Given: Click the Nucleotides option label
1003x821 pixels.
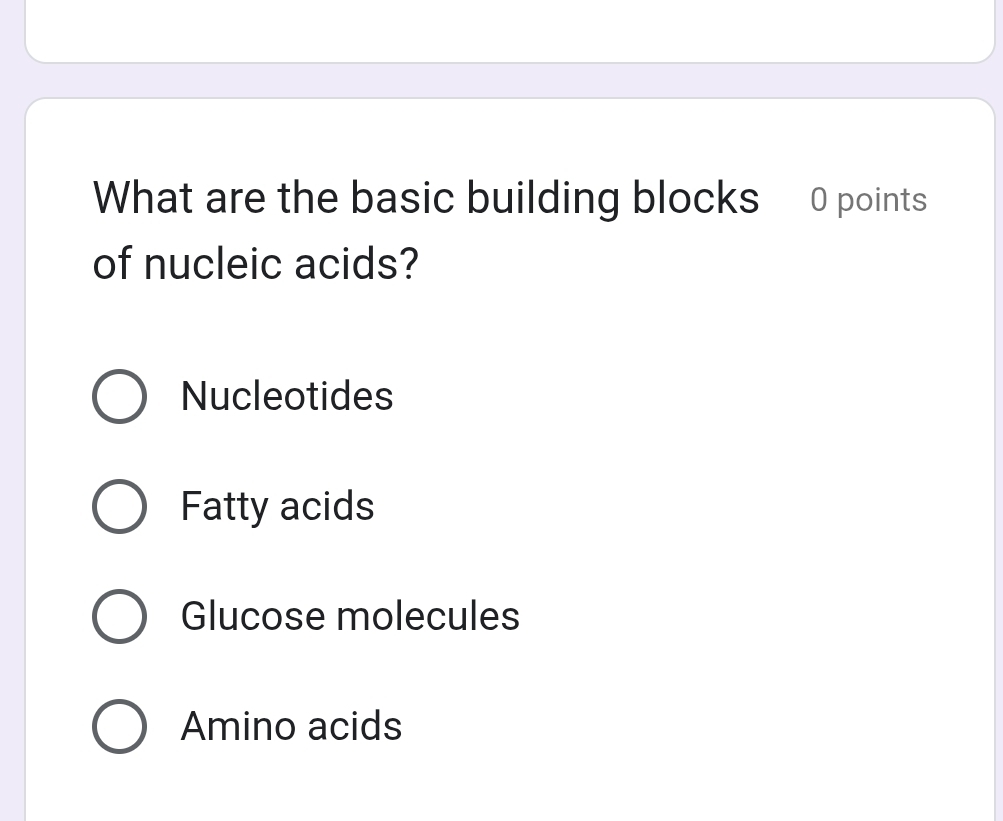Looking at the screenshot, I should pyautogui.click(x=286, y=396).
